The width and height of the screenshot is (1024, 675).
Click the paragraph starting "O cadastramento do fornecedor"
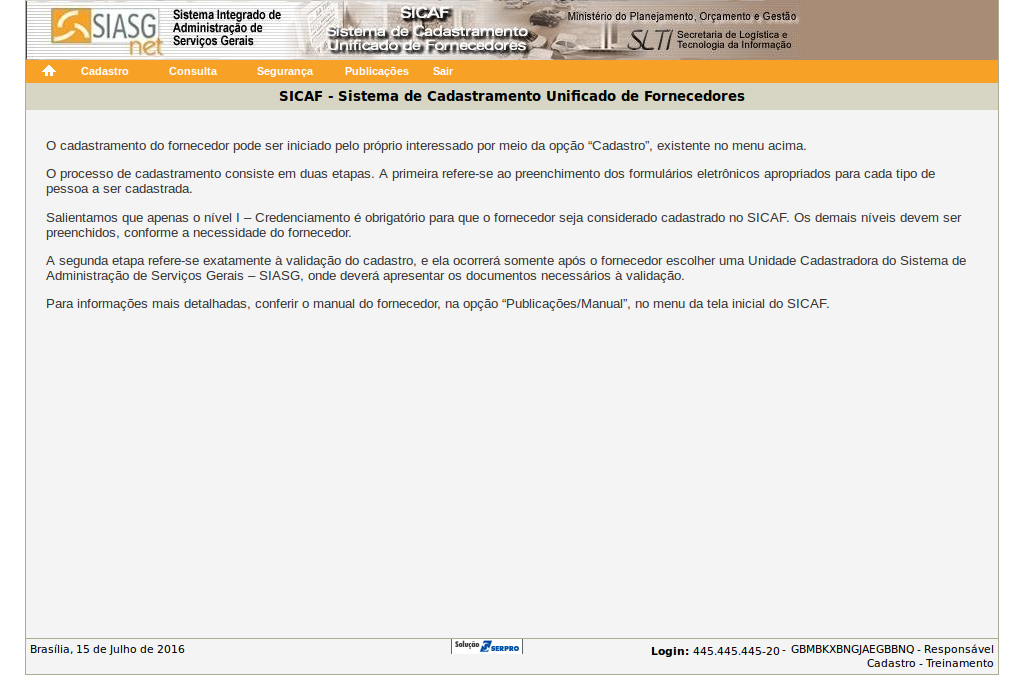426,146
